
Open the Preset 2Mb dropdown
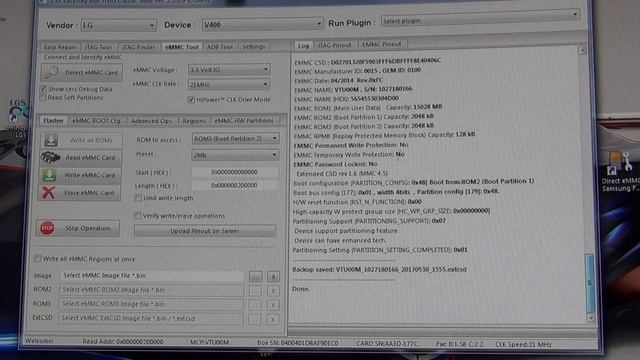point(235,155)
